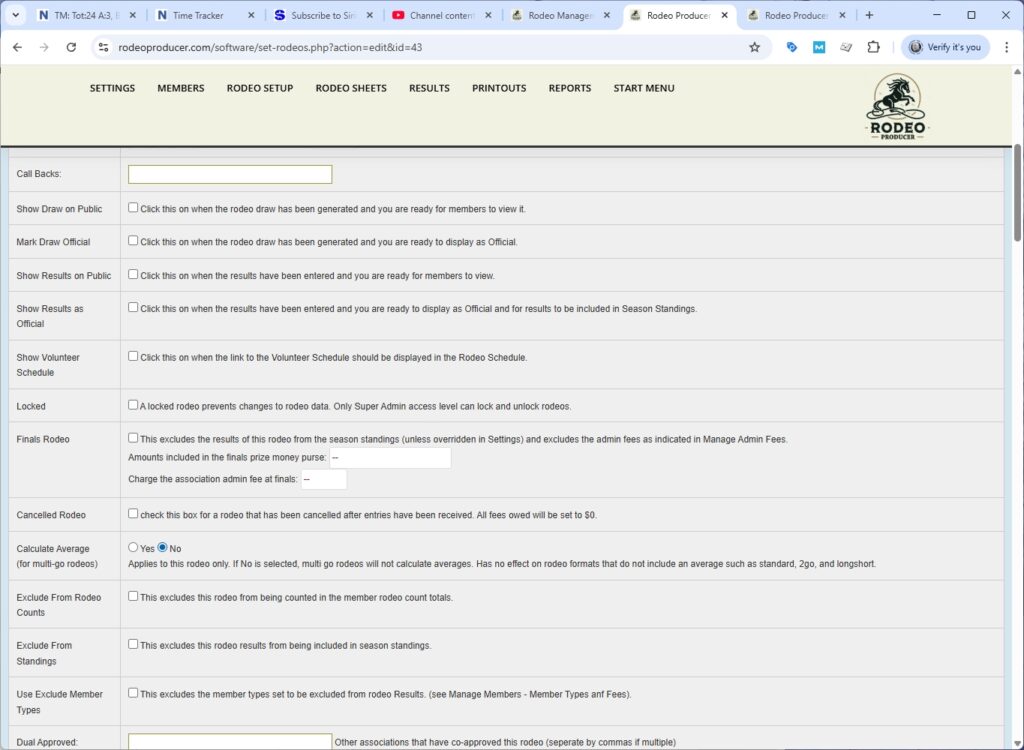1024x750 pixels.
Task: Open the association admin fee at finals dropdown
Action: 324,479
